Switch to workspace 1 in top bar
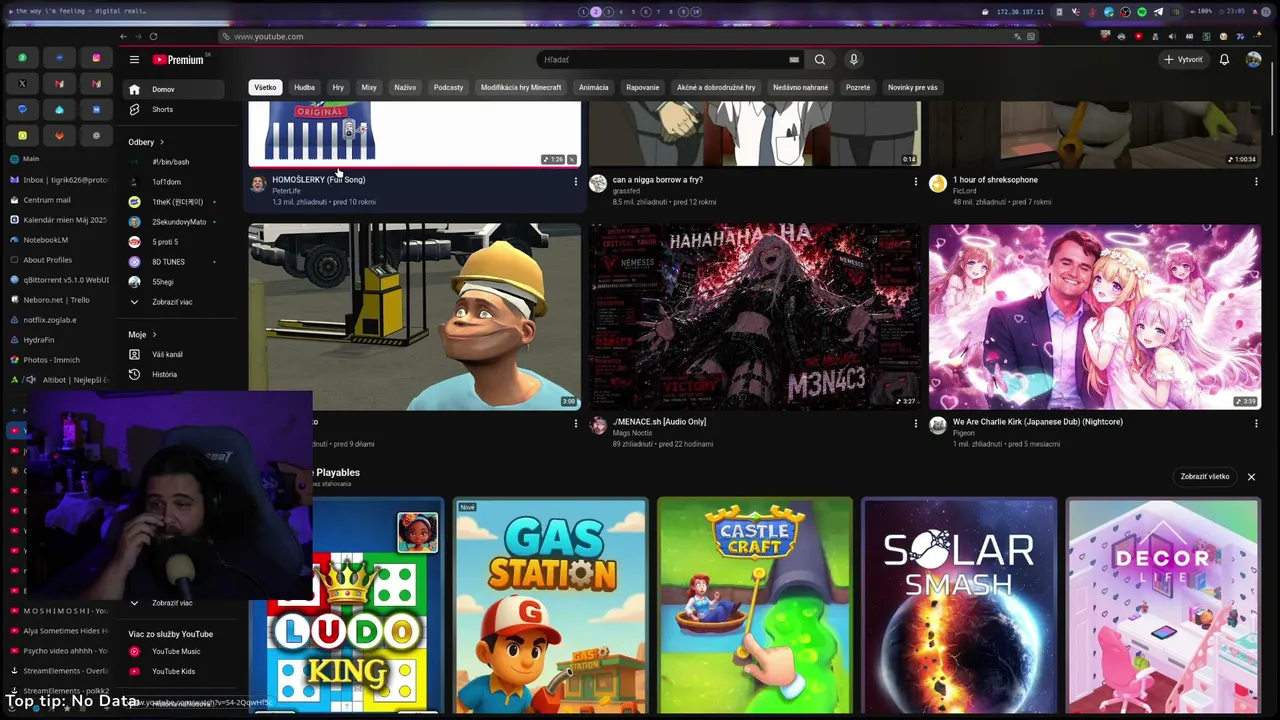The width and height of the screenshot is (1280, 720). (583, 12)
